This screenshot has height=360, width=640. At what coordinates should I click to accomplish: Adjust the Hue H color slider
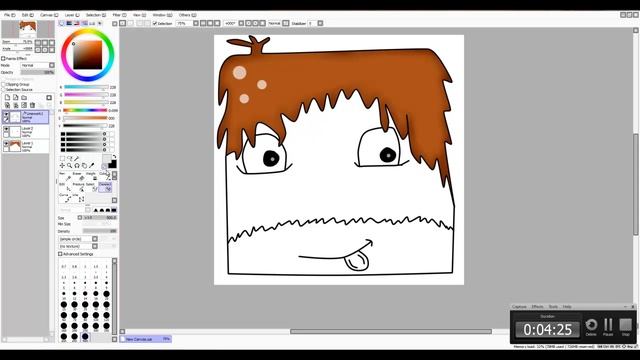[85, 111]
